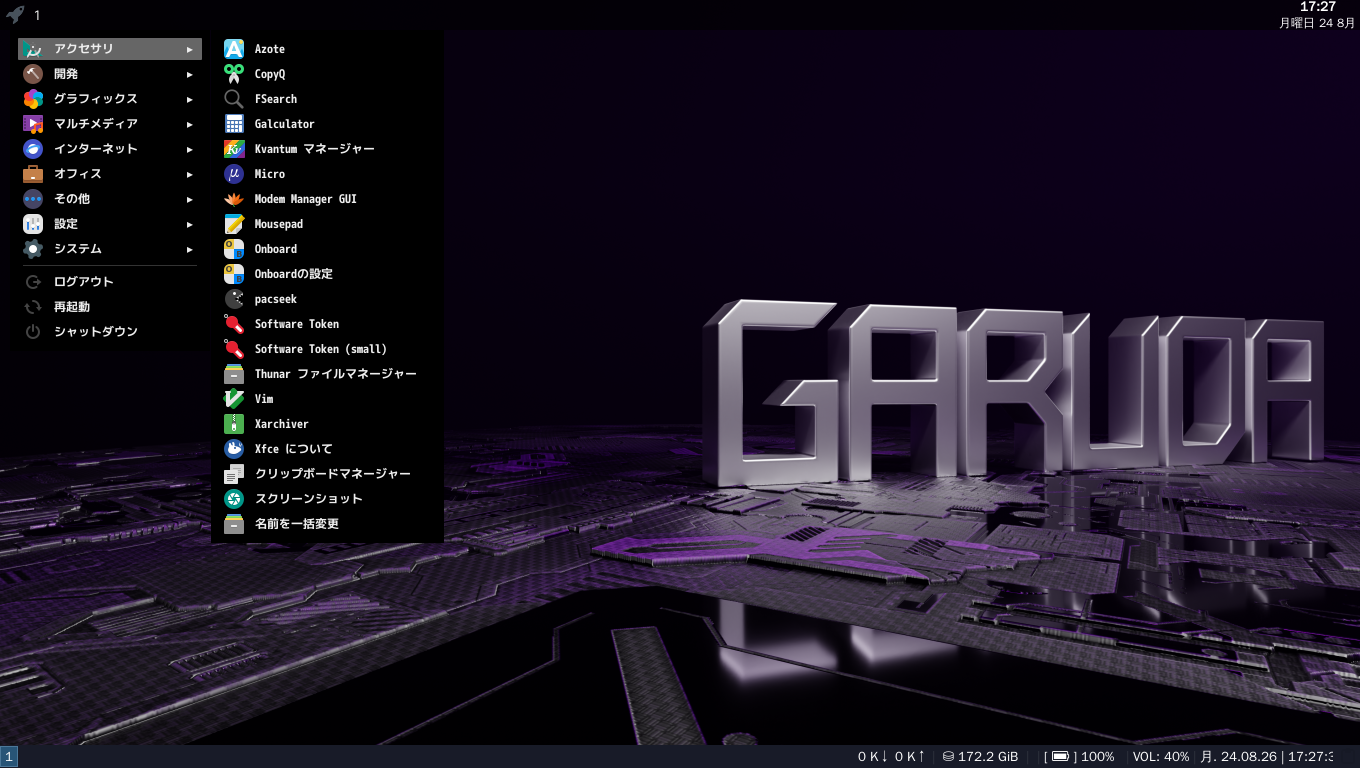
Task: Click the 月曜日 24 8月 date text
Action: pyautogui.click(x=1317, y=23)
